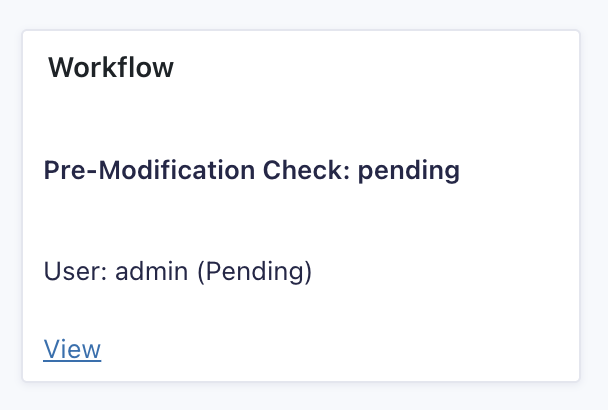
Task: Click the Workflow card heading
Action: (111, 68)
